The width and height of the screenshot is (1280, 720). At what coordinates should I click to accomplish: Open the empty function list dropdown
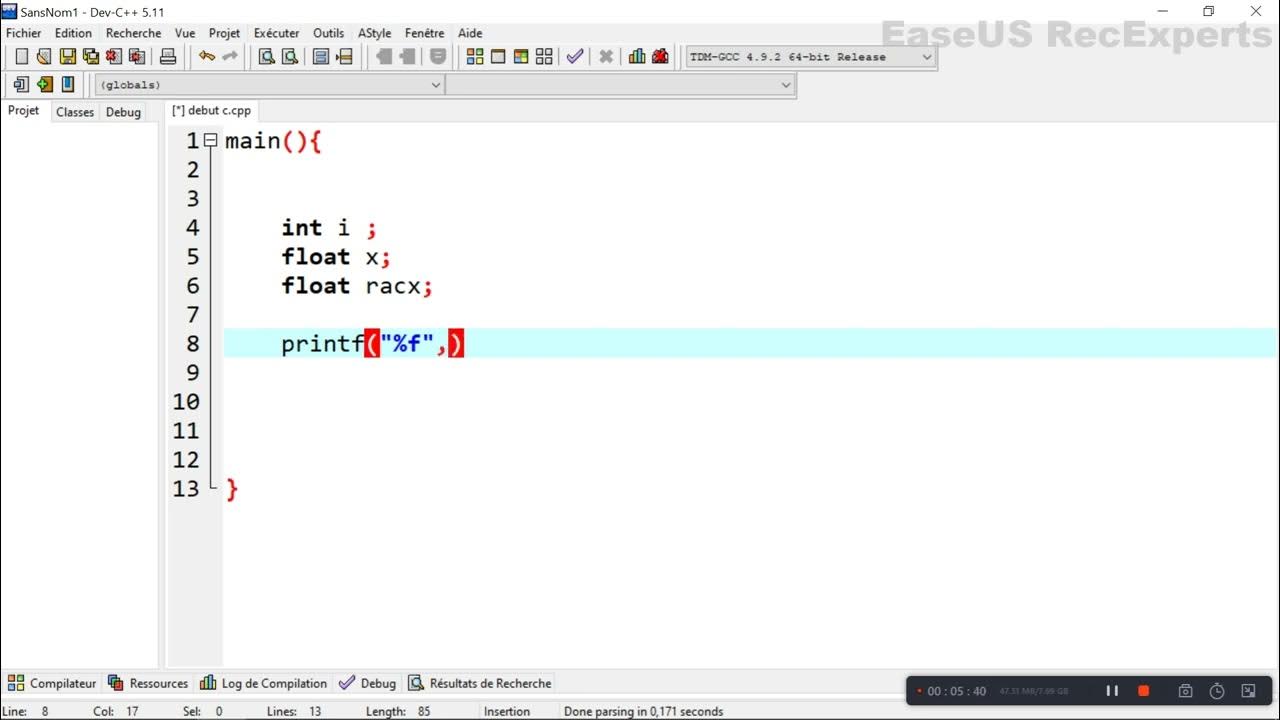coord(620,85)
